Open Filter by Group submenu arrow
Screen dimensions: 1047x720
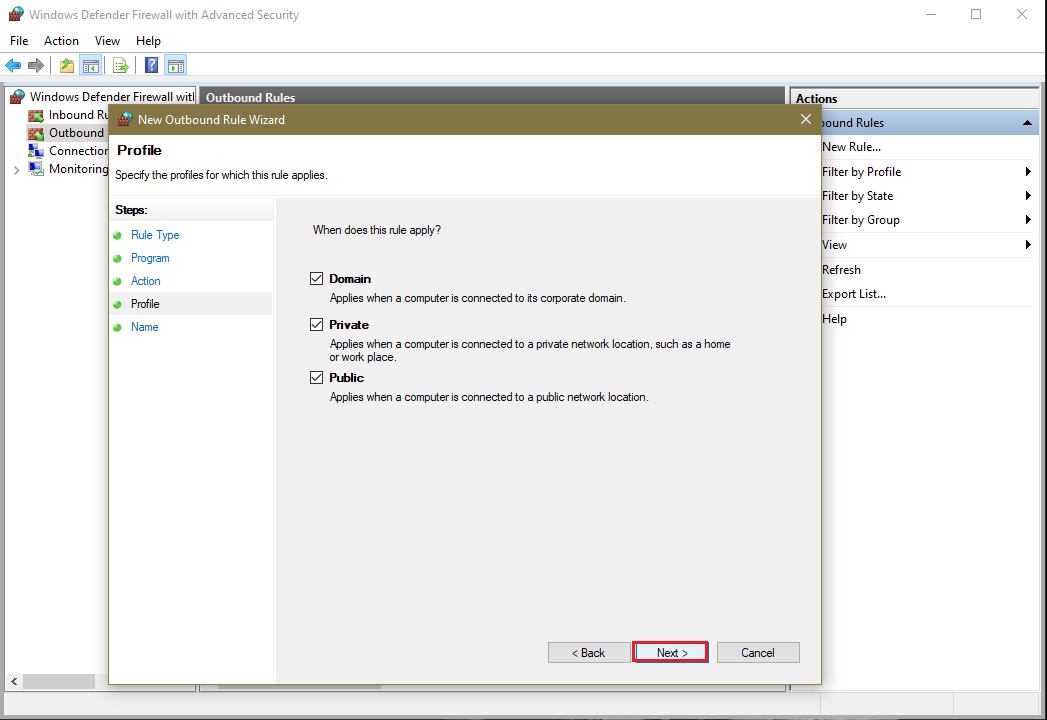tap(1028, 220)
